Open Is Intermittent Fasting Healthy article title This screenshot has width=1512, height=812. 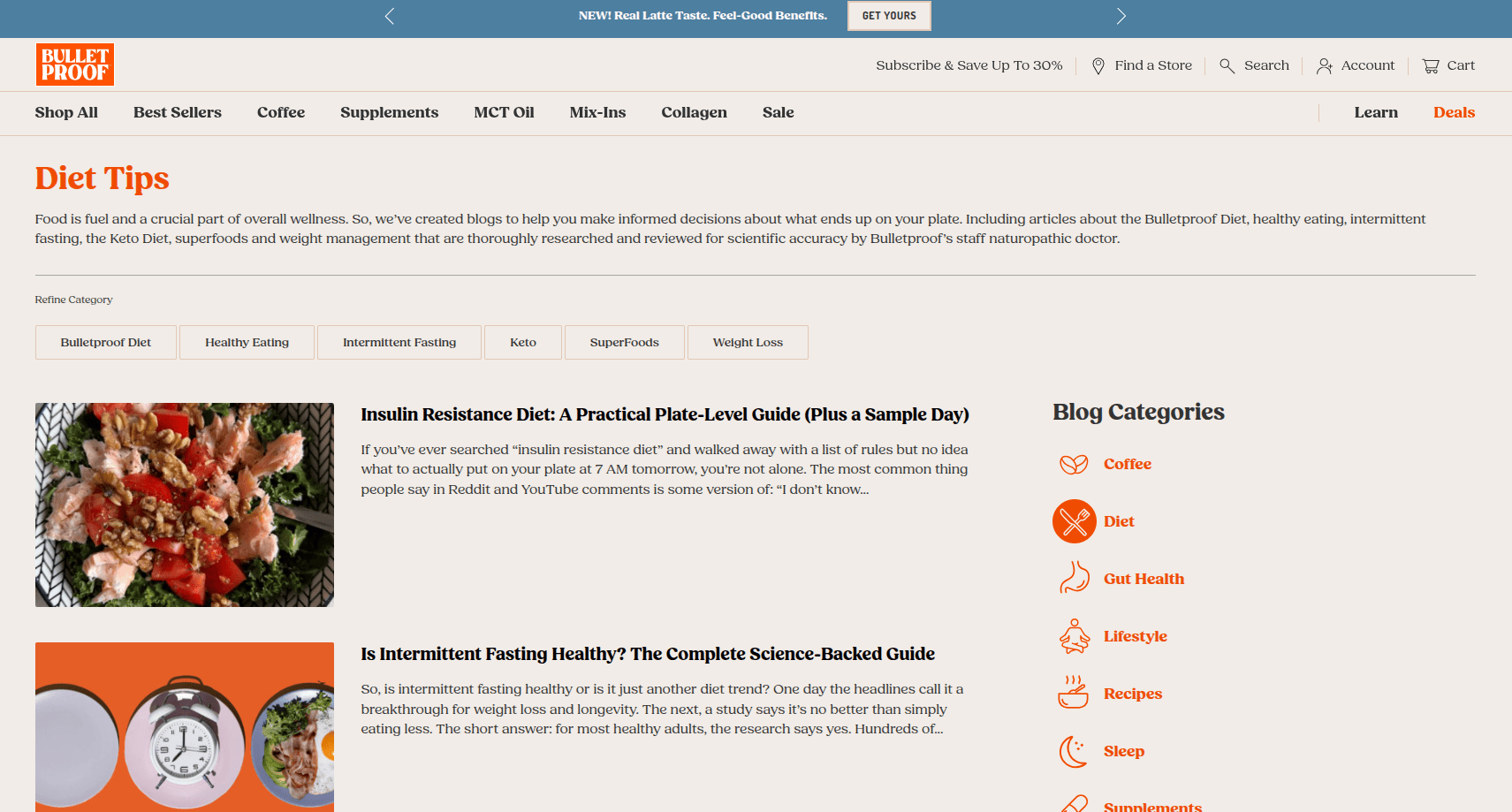[648, 654]
